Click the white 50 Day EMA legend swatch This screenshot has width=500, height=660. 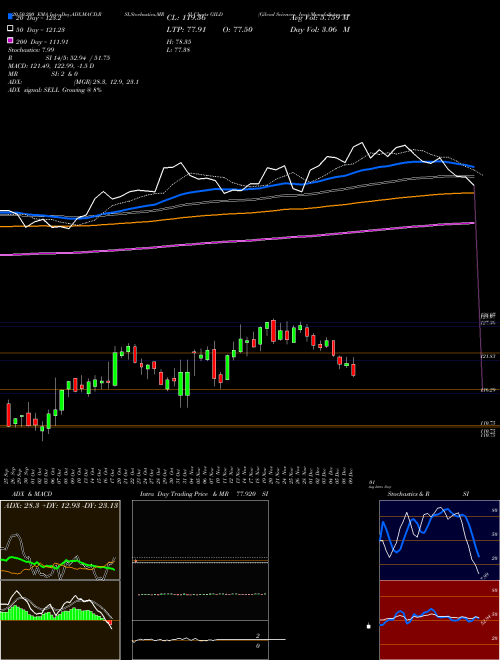10,29
